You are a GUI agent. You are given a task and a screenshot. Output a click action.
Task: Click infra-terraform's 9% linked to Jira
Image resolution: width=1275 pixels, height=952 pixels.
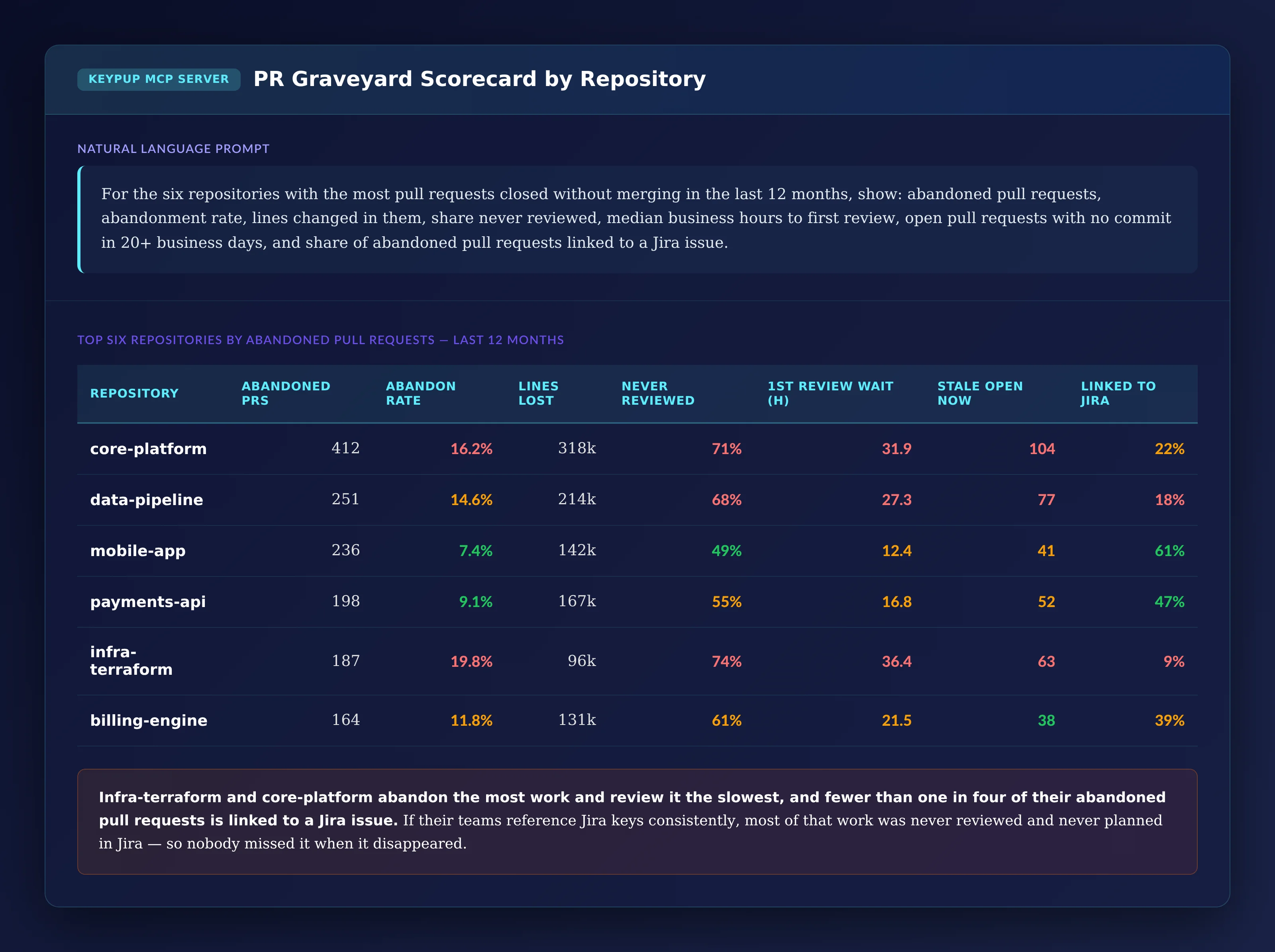pyautogui.click(x=1174, y=662)
